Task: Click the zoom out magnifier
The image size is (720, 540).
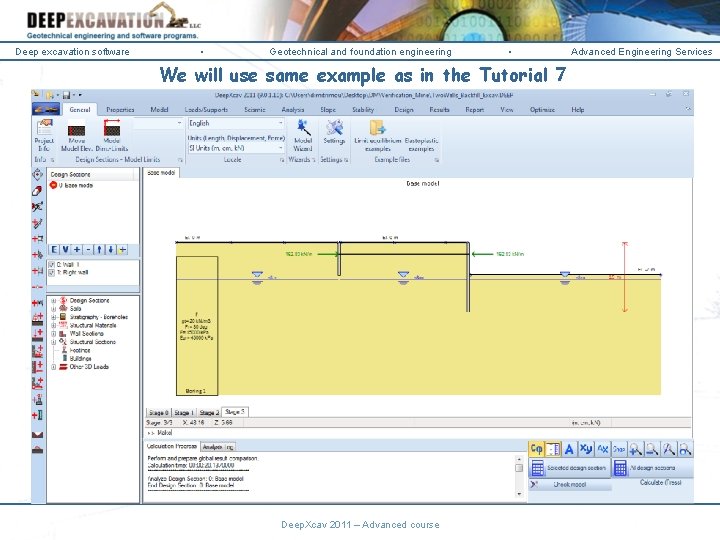Action: pos(652,449)
